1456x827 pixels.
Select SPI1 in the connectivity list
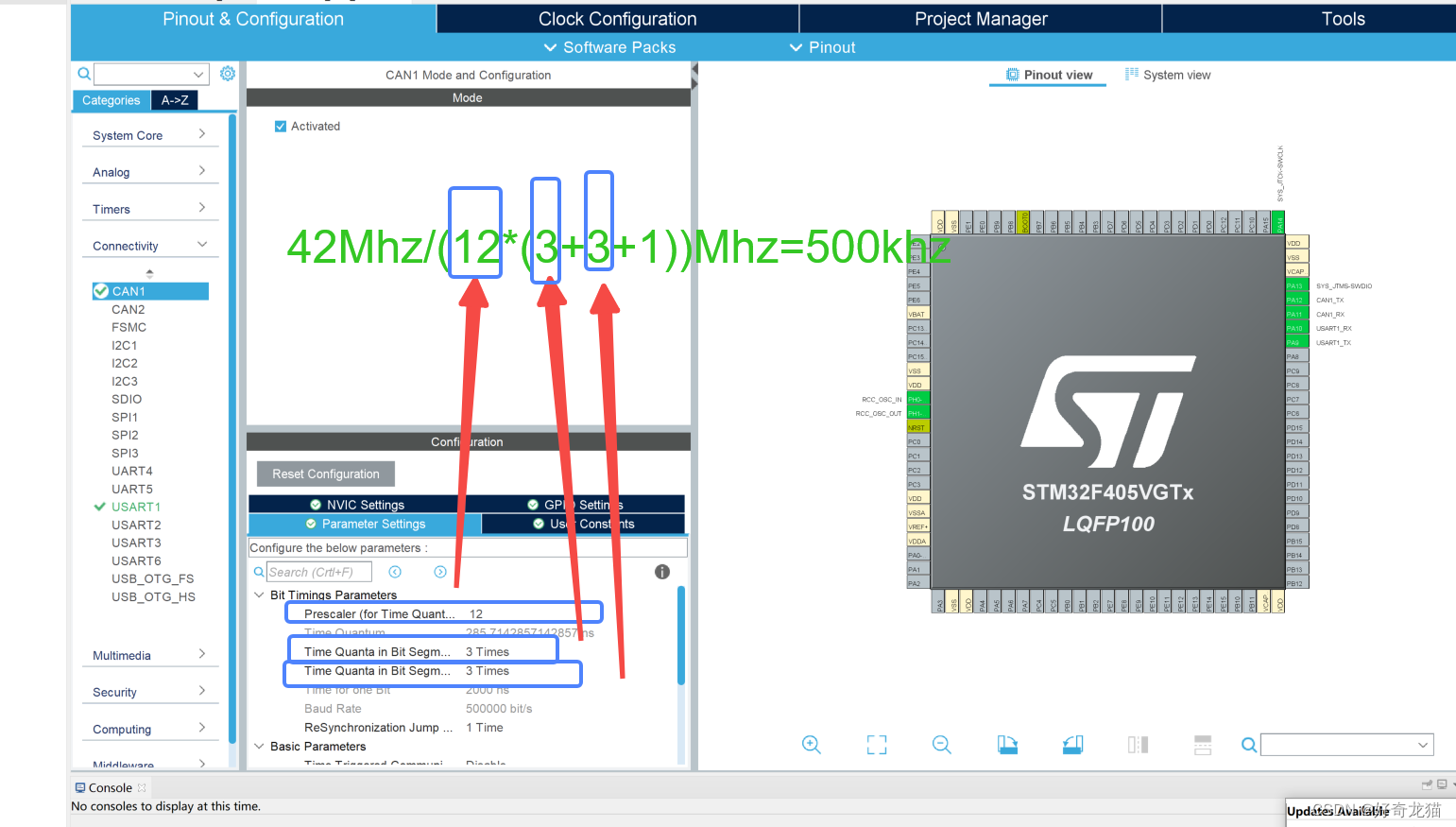point(125,417)
